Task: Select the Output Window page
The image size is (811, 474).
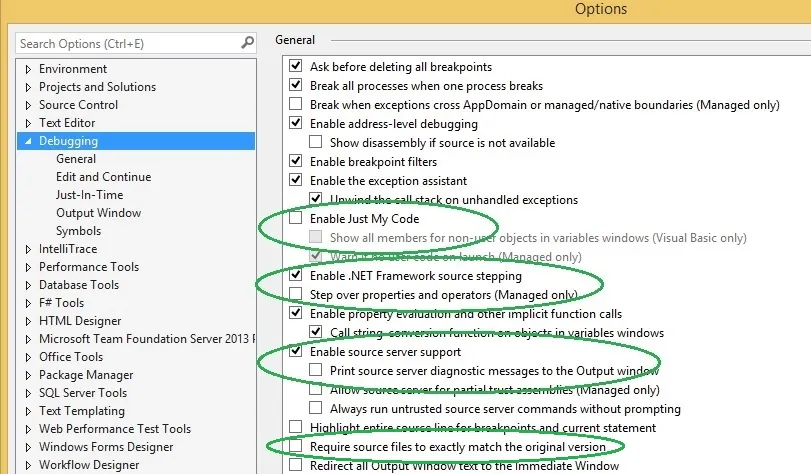Action: click(98, 213)
